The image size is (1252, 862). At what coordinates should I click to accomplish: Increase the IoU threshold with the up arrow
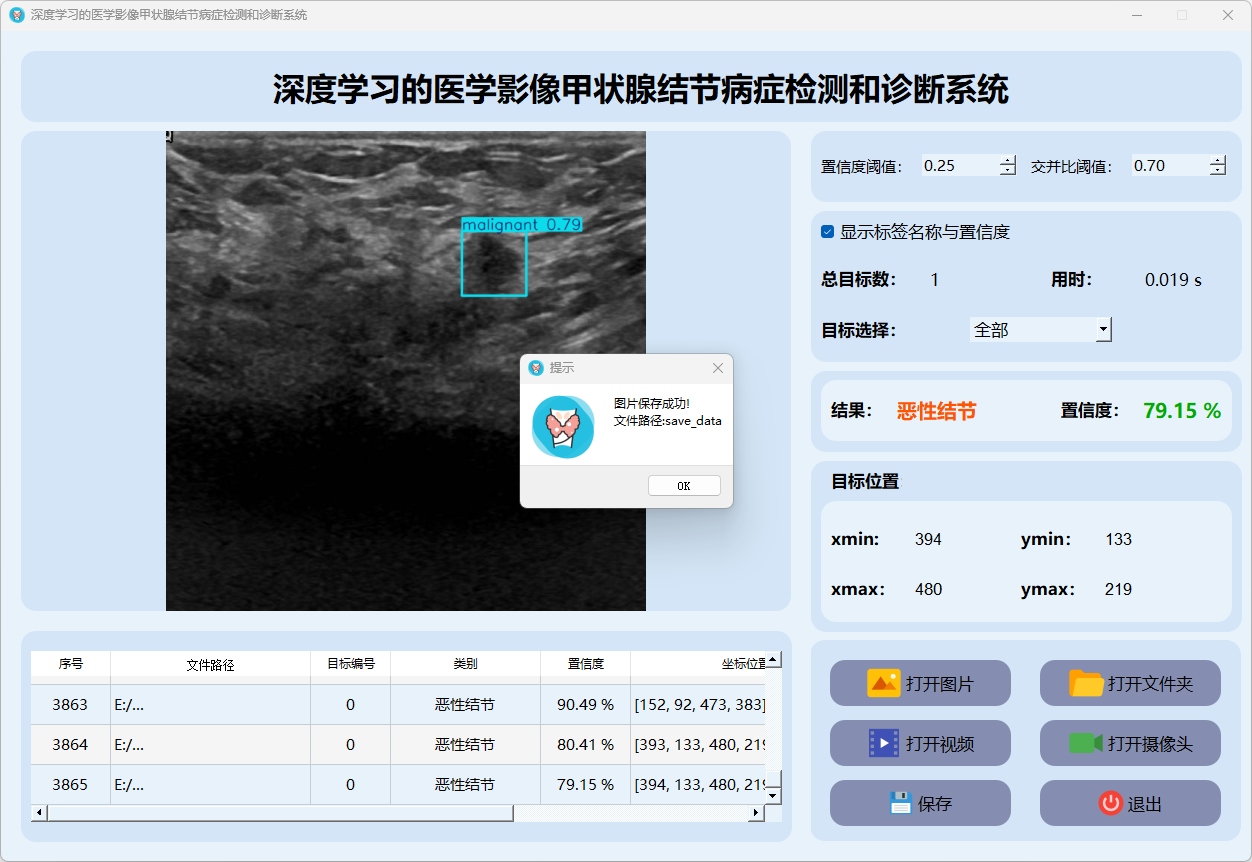[x=1217, y=160]
